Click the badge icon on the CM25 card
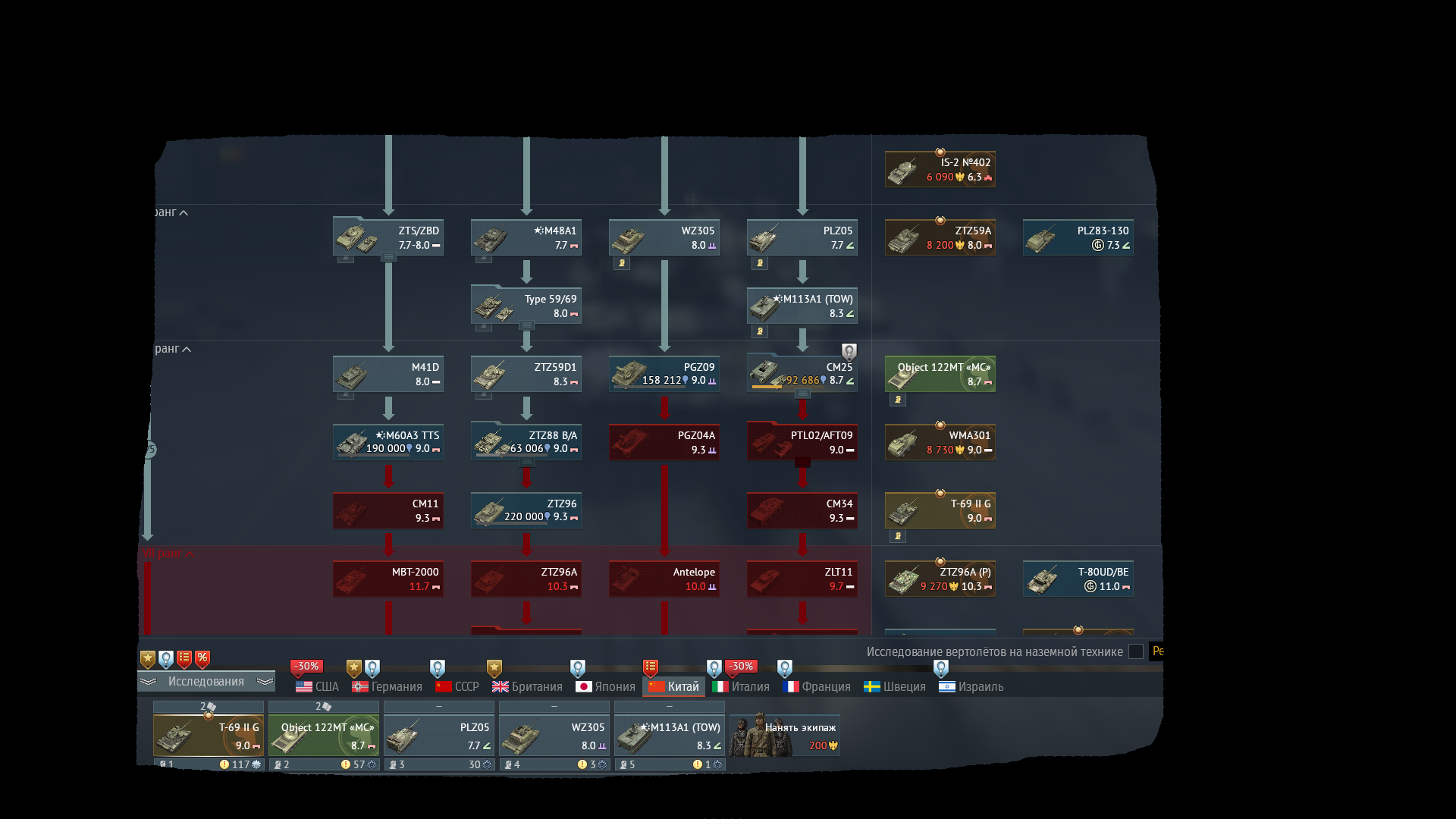Screen dimensions: 1456x819 (x=849, y=351)
